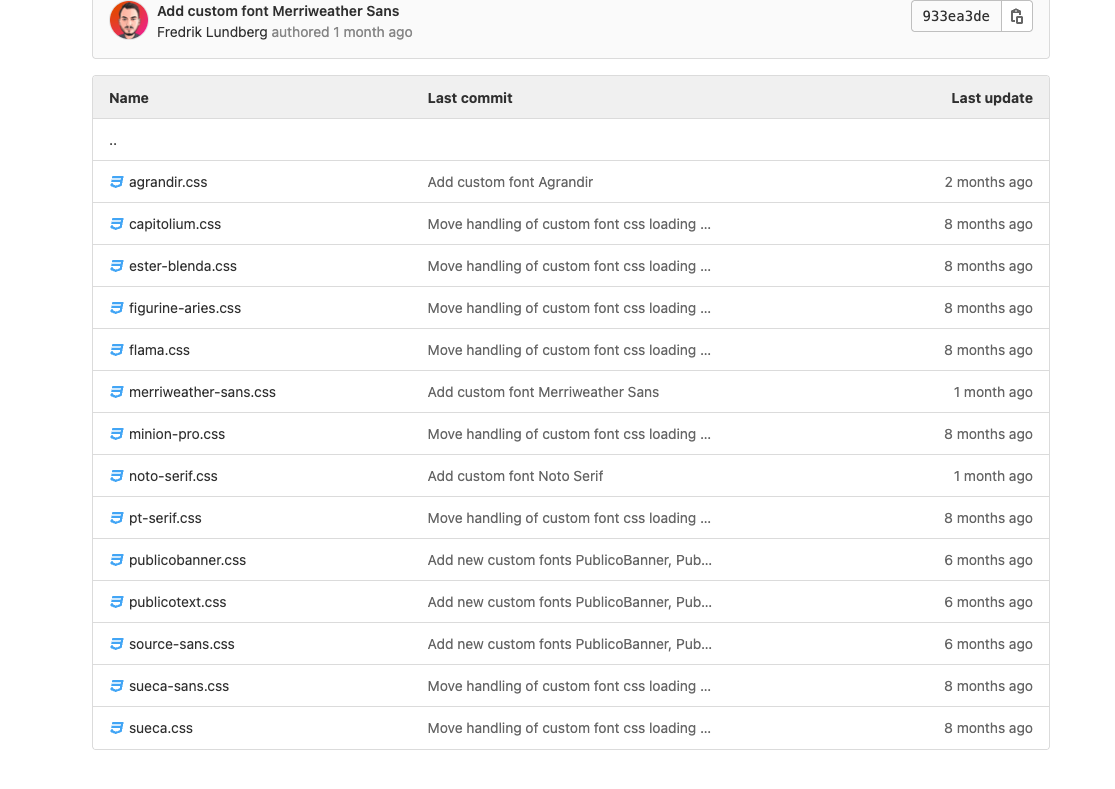Click CSS file icon beside publicobanner.css
Viewport: 1115px width, 789px height.
tap(117, 559)
